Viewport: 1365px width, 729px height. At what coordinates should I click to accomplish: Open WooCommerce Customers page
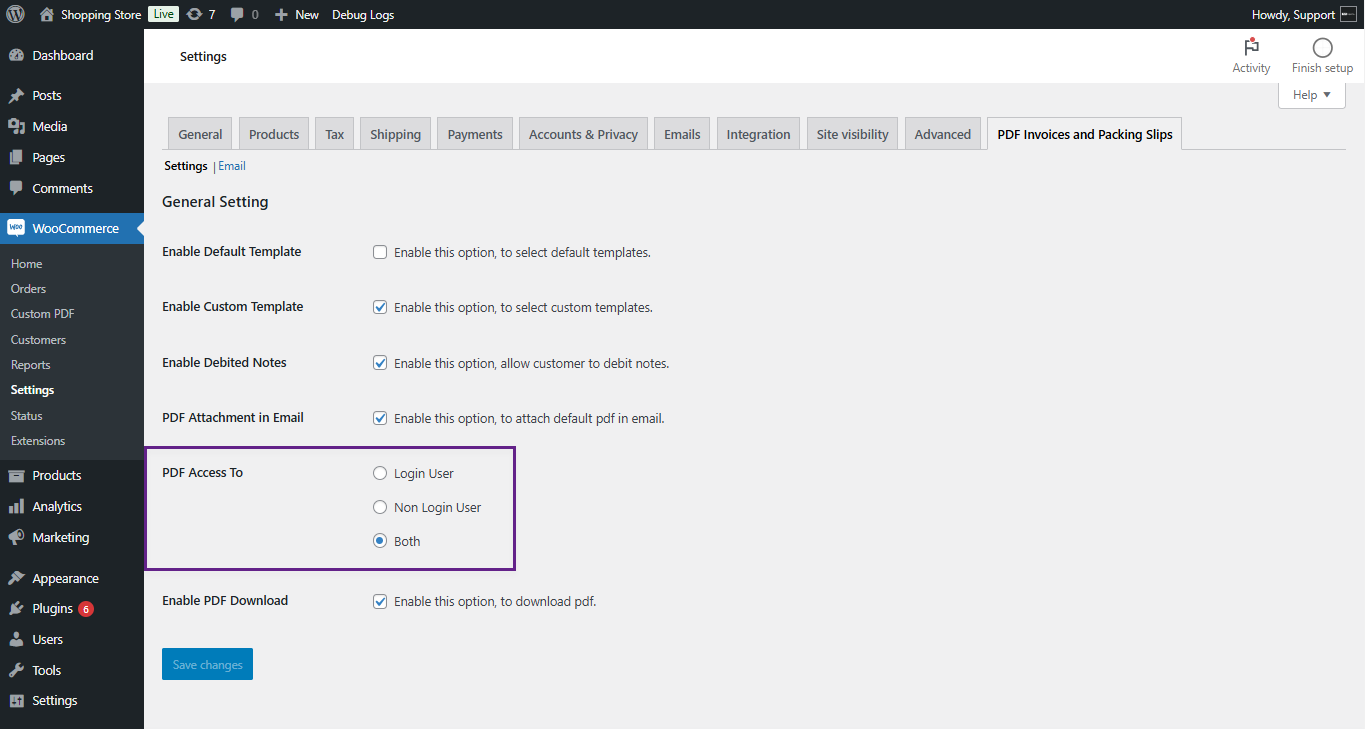(39, 340)
